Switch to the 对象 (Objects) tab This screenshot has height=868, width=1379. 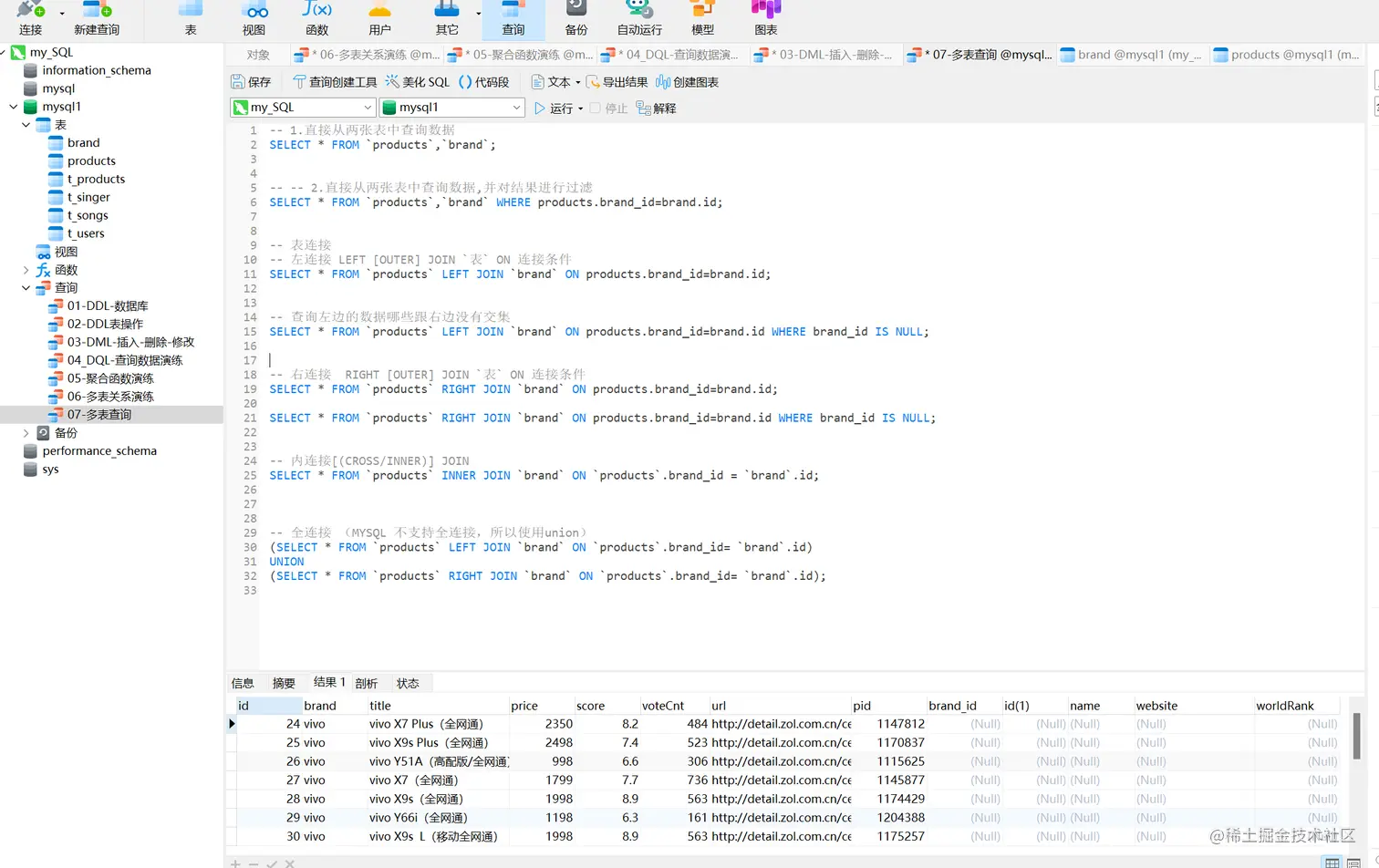[258, 55]
